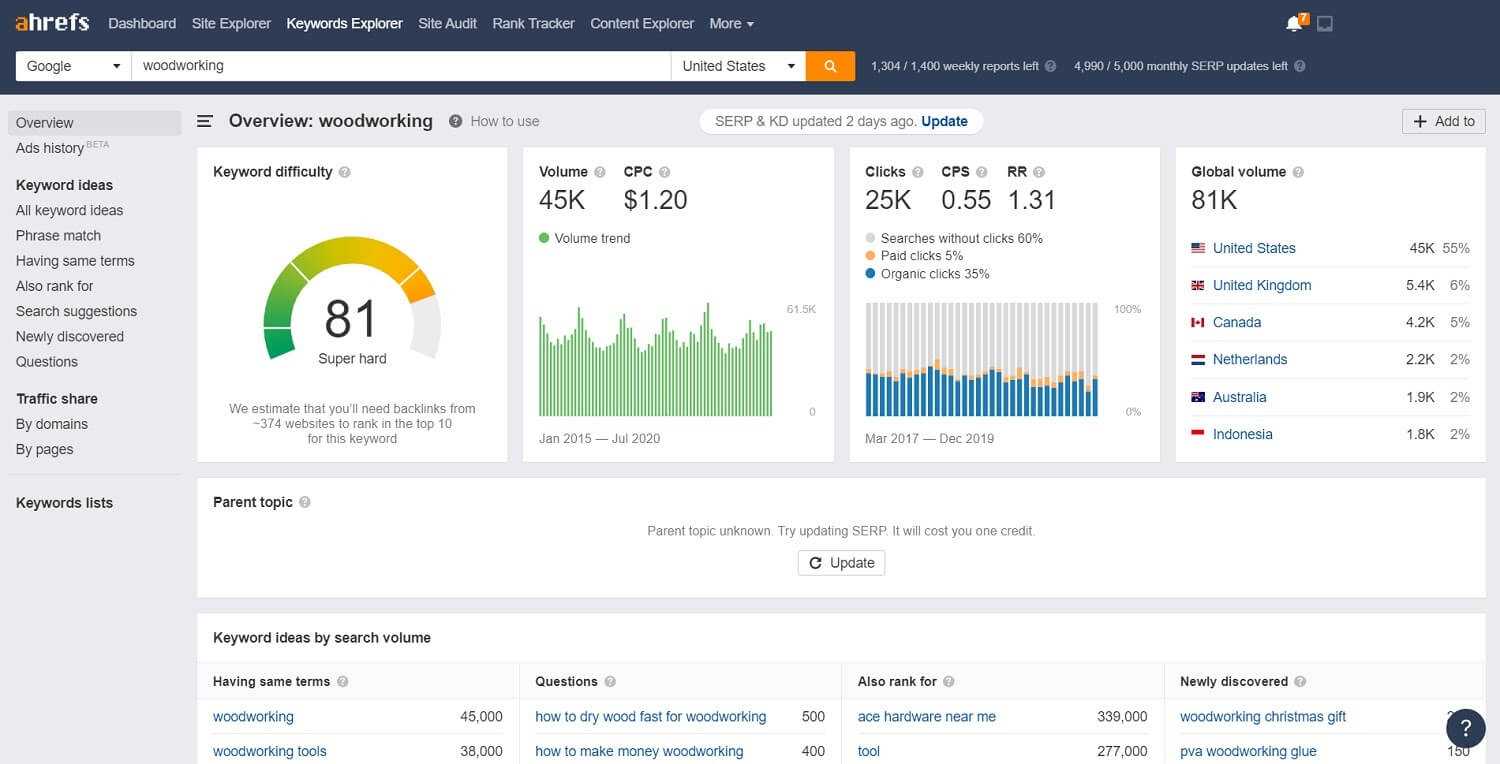
Task: Open Content Explorer
Action: (642, 23)
